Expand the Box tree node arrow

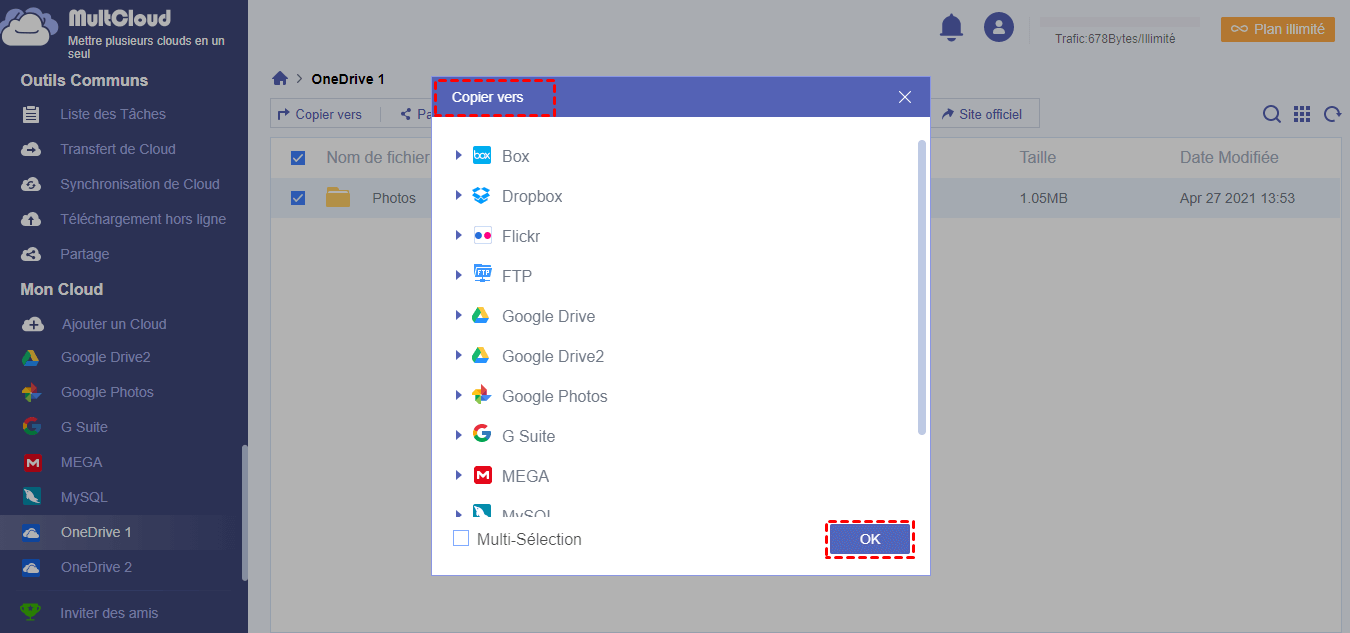(458, 155)
